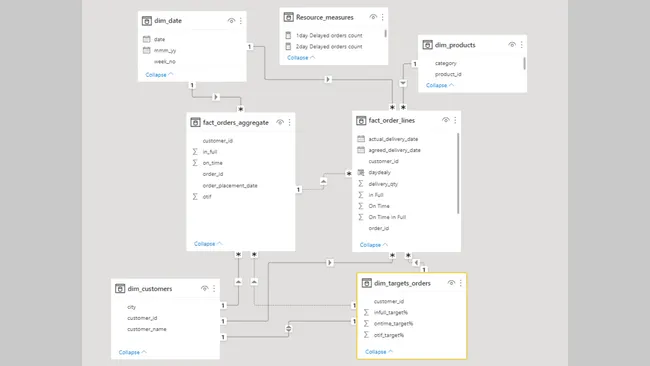
Task: Click the dim_date table icon
Action: click(147, 21)
